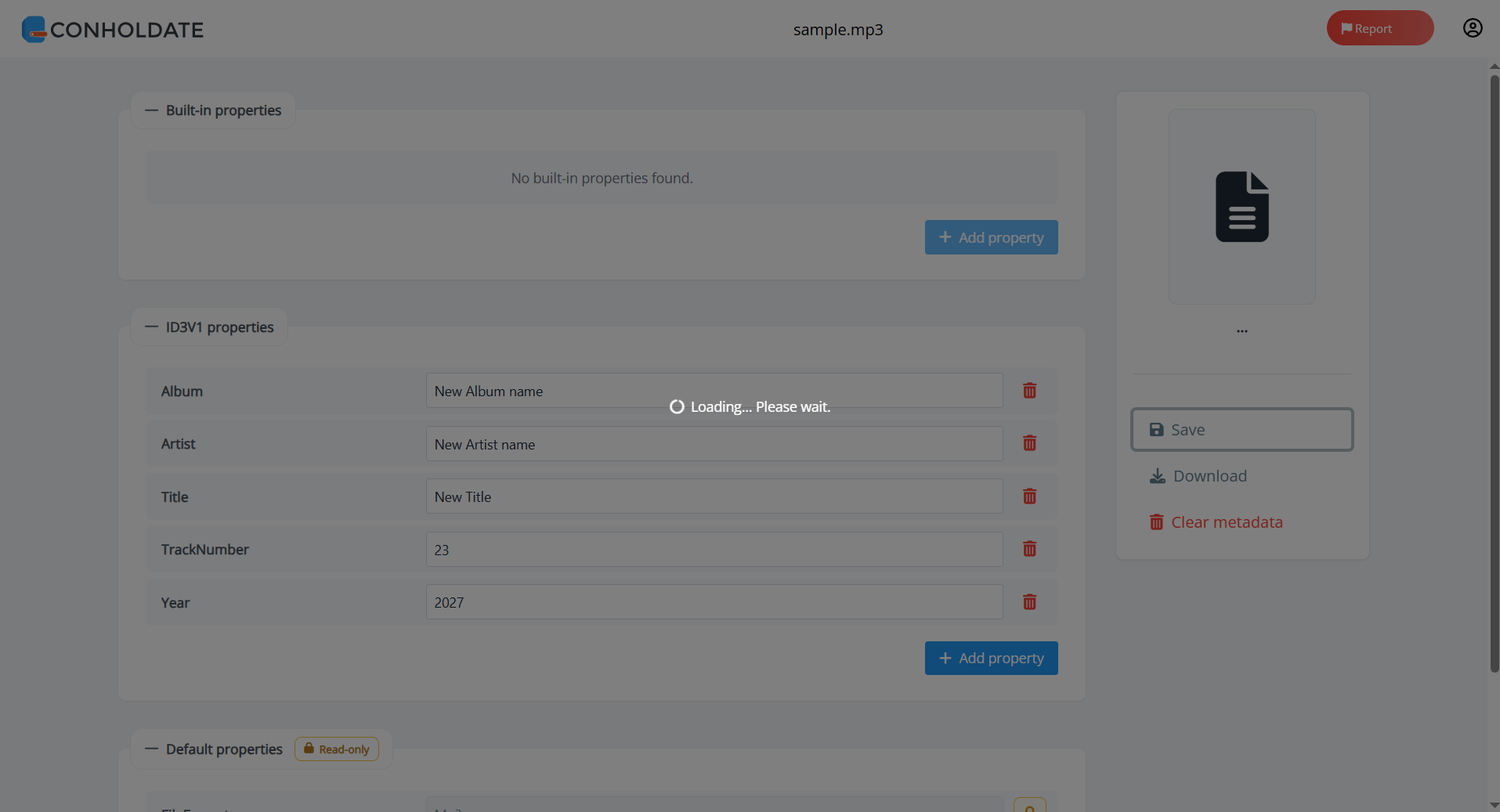Add property to Built-in properties

click(x=991, y=237)
